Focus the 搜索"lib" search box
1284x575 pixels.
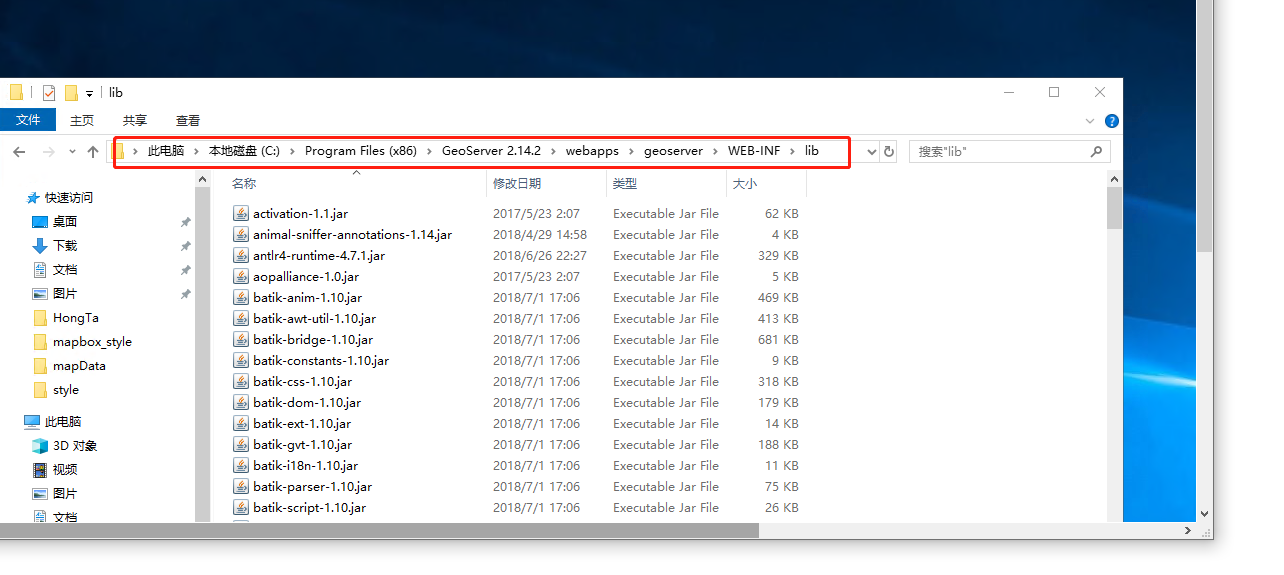point(1000,152)
